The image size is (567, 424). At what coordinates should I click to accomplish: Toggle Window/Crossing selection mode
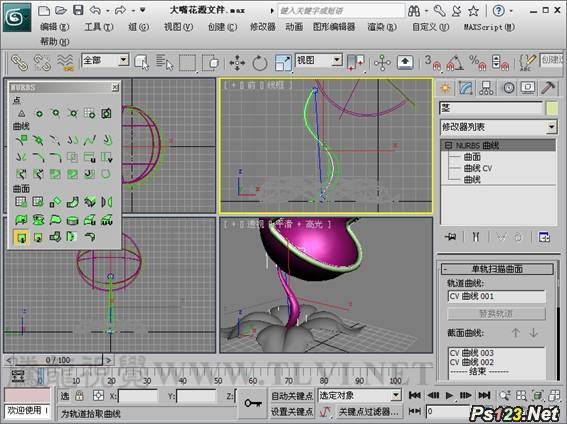pos(210,63)
